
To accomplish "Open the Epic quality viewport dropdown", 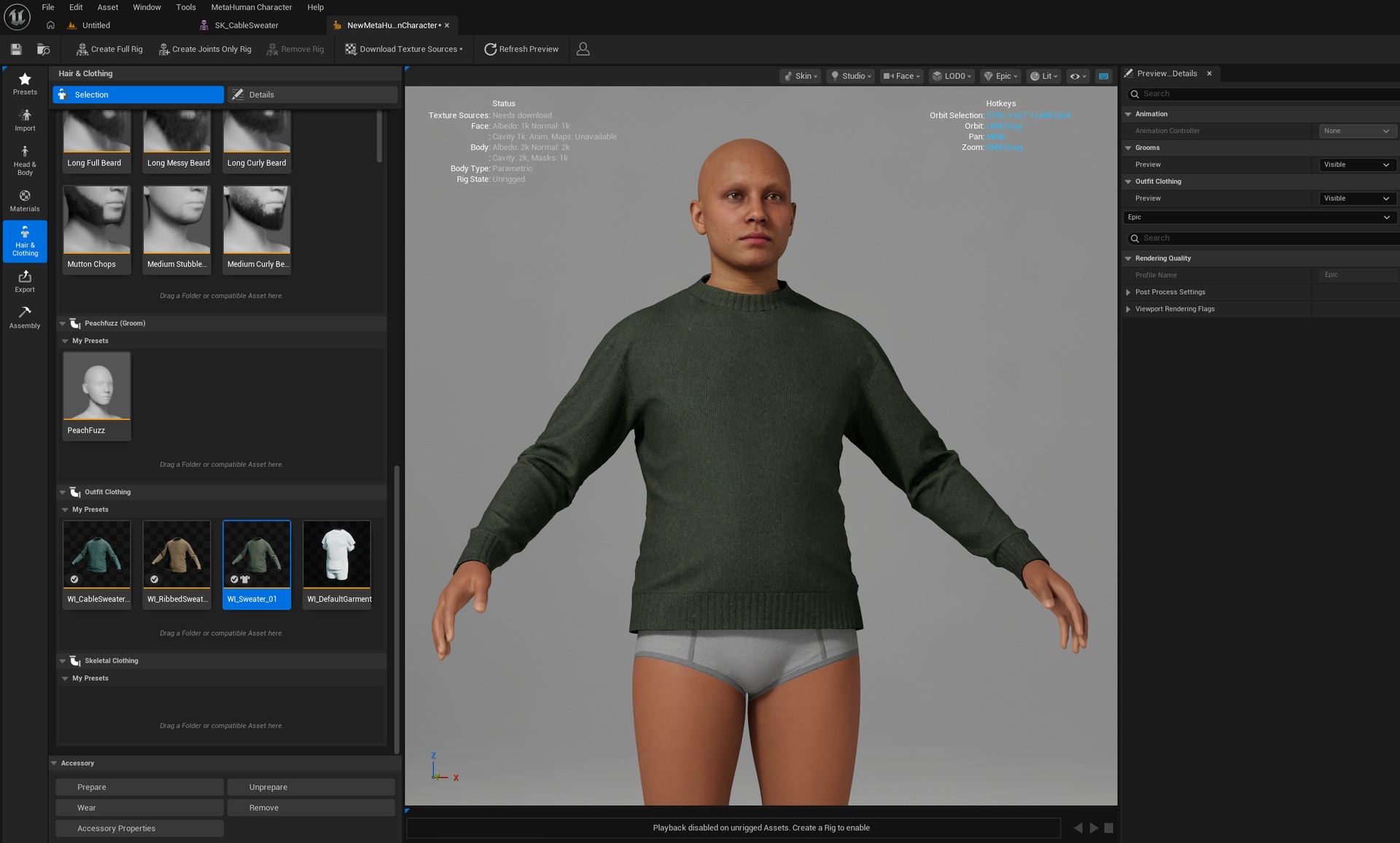I will click(1000, 76).
